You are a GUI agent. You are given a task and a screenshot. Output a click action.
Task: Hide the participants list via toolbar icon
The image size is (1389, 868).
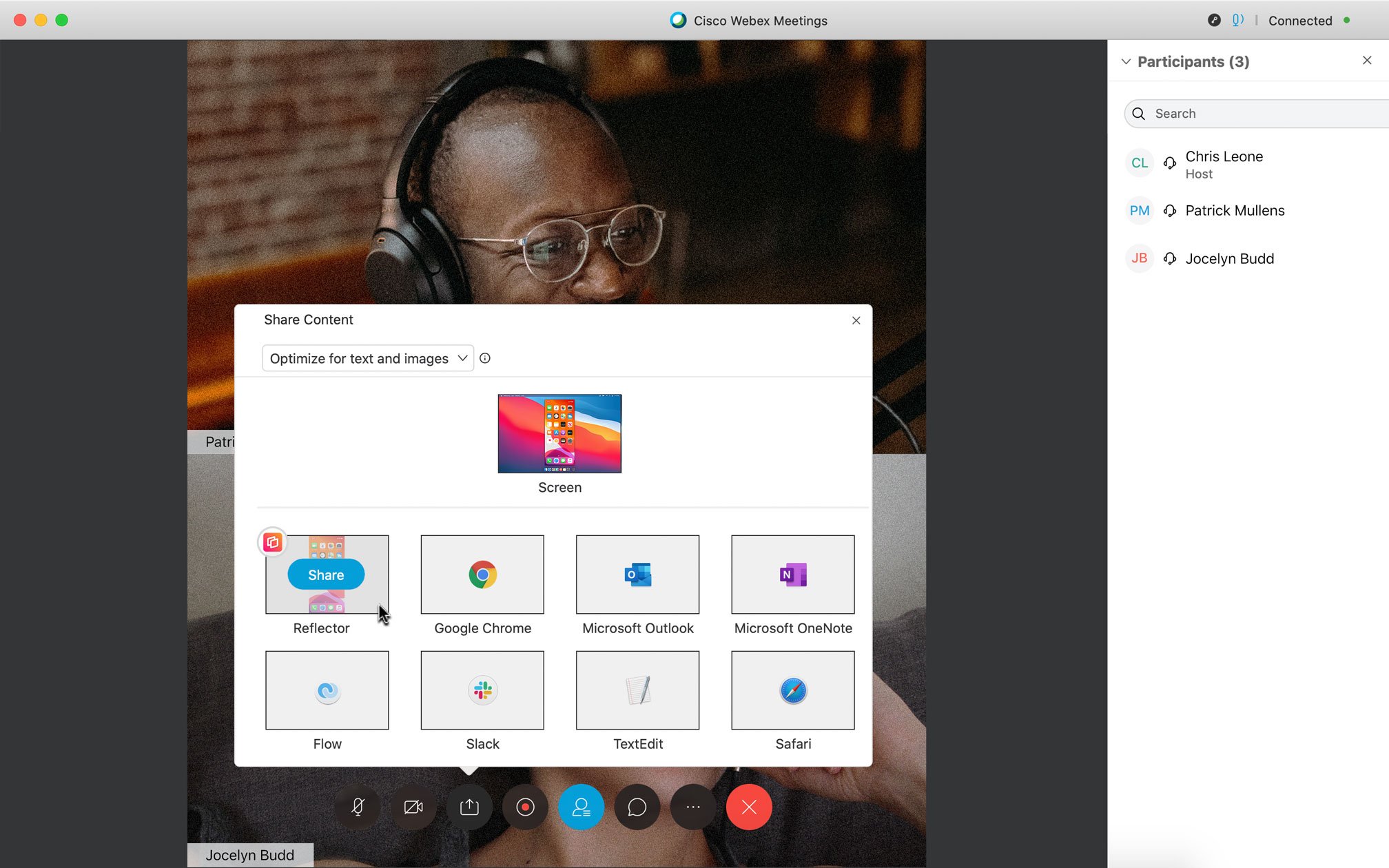581,807
